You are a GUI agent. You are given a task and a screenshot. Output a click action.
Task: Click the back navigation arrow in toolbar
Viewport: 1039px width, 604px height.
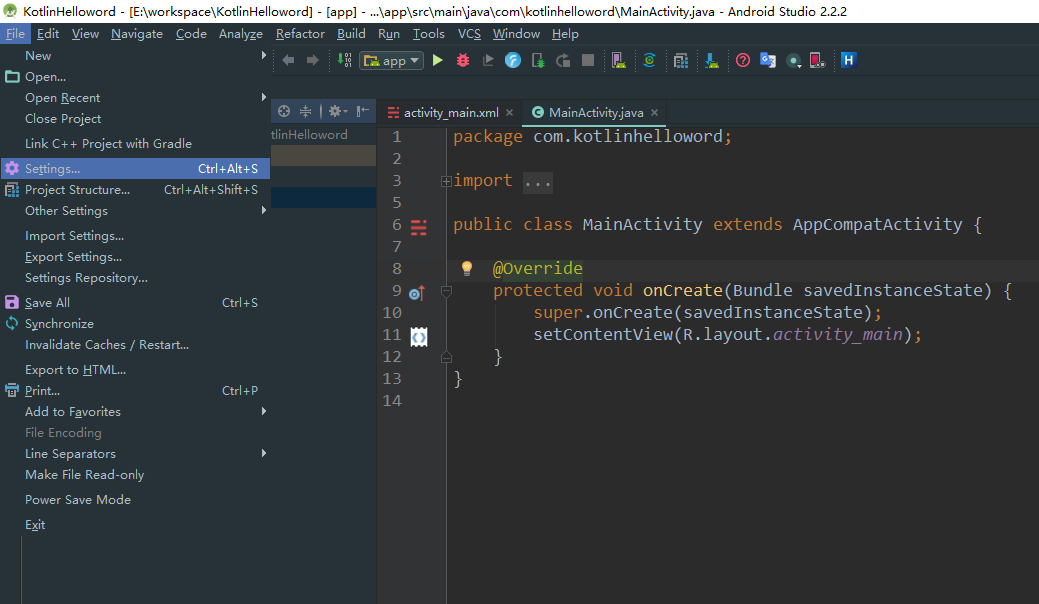[x=288, y=60]
